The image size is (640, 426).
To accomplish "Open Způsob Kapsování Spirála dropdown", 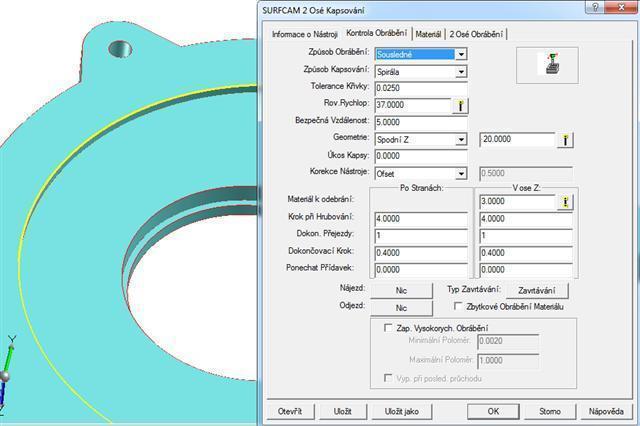I will pyautogui.click(x=461, y=72).
